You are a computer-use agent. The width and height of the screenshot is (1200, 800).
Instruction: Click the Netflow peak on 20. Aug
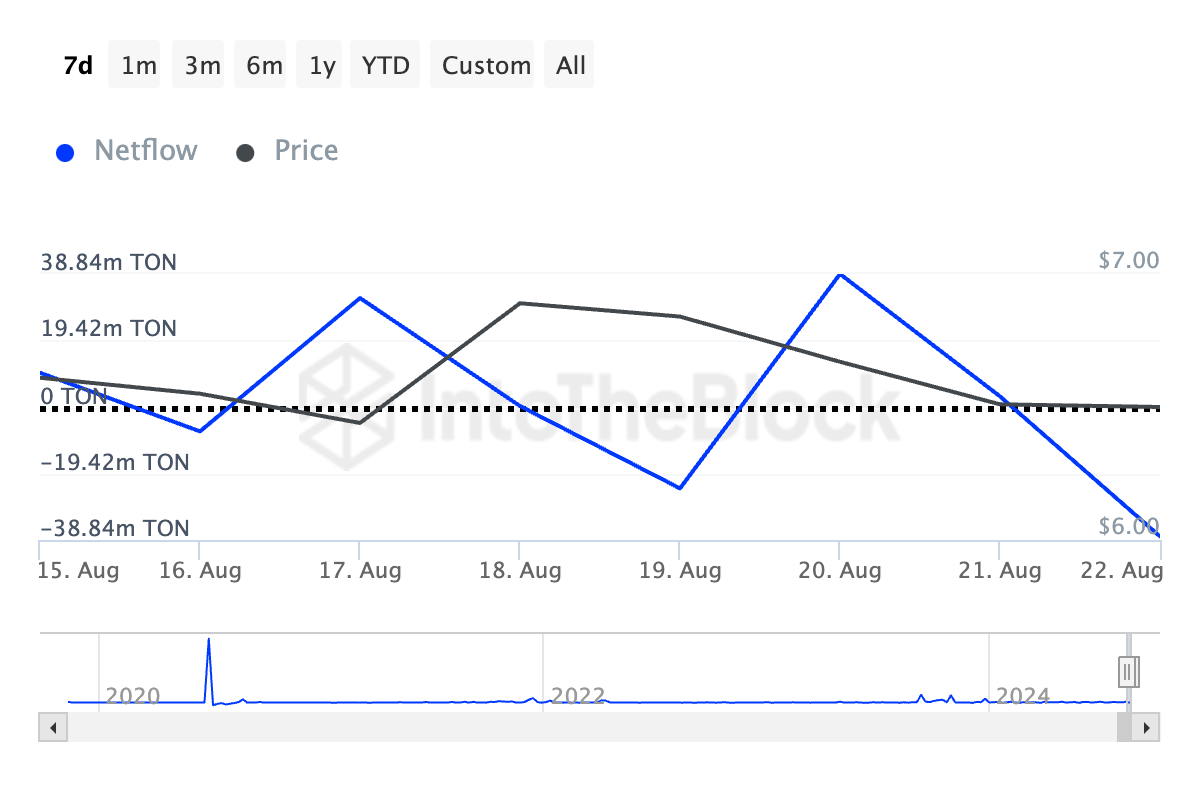tap(840, 274)
